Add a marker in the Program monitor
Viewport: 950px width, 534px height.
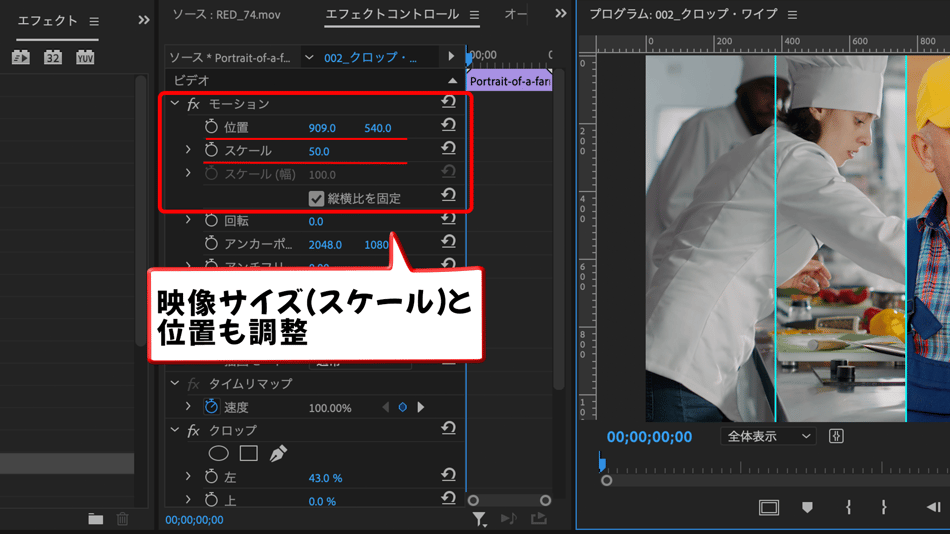(x=807, y=508)
